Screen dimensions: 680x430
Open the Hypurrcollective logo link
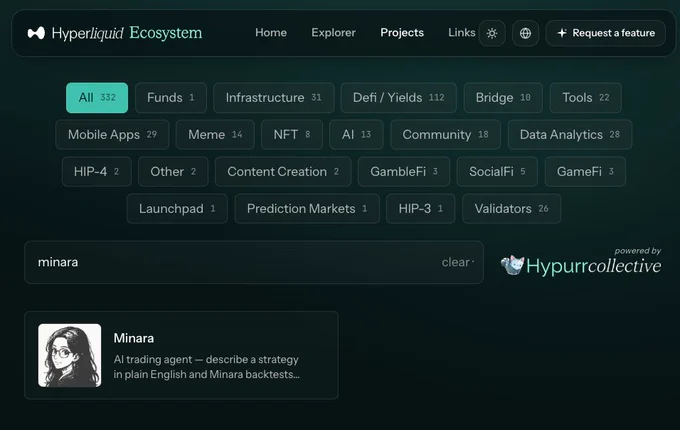[x=581, y=262]
